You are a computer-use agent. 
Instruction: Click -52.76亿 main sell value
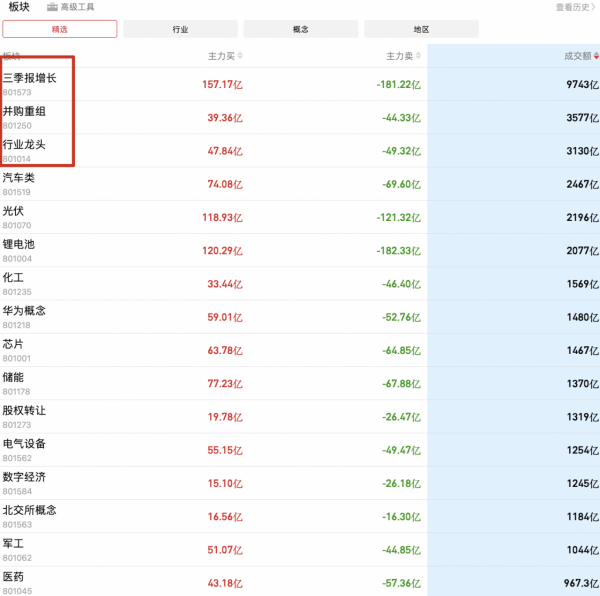point(401,317)
